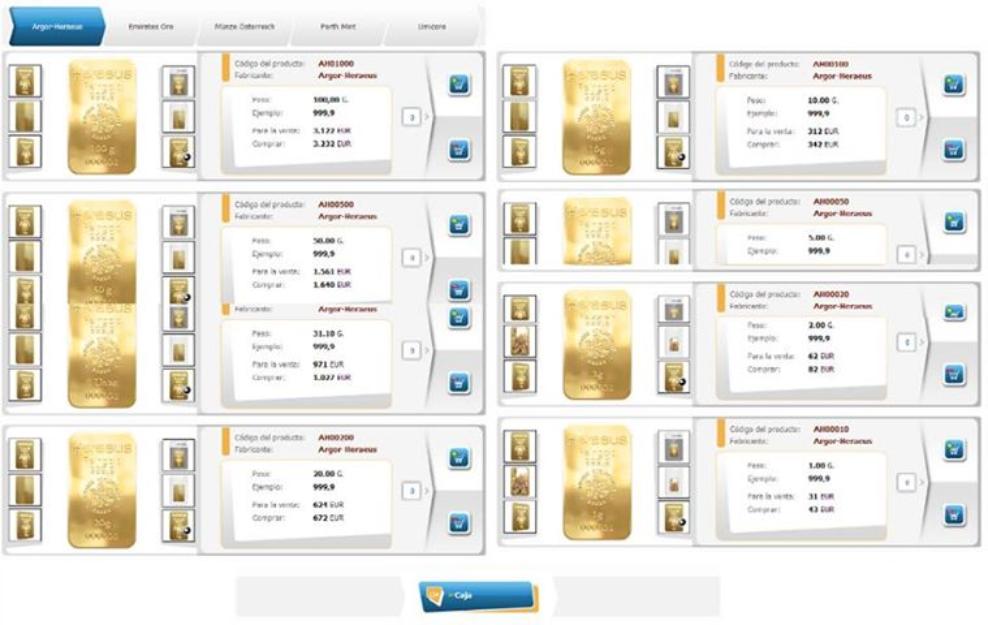The width and height of the screenshot is (988, 625).
Task: Focus the quantity box for the 10 g bar
Action: (906, 117)
